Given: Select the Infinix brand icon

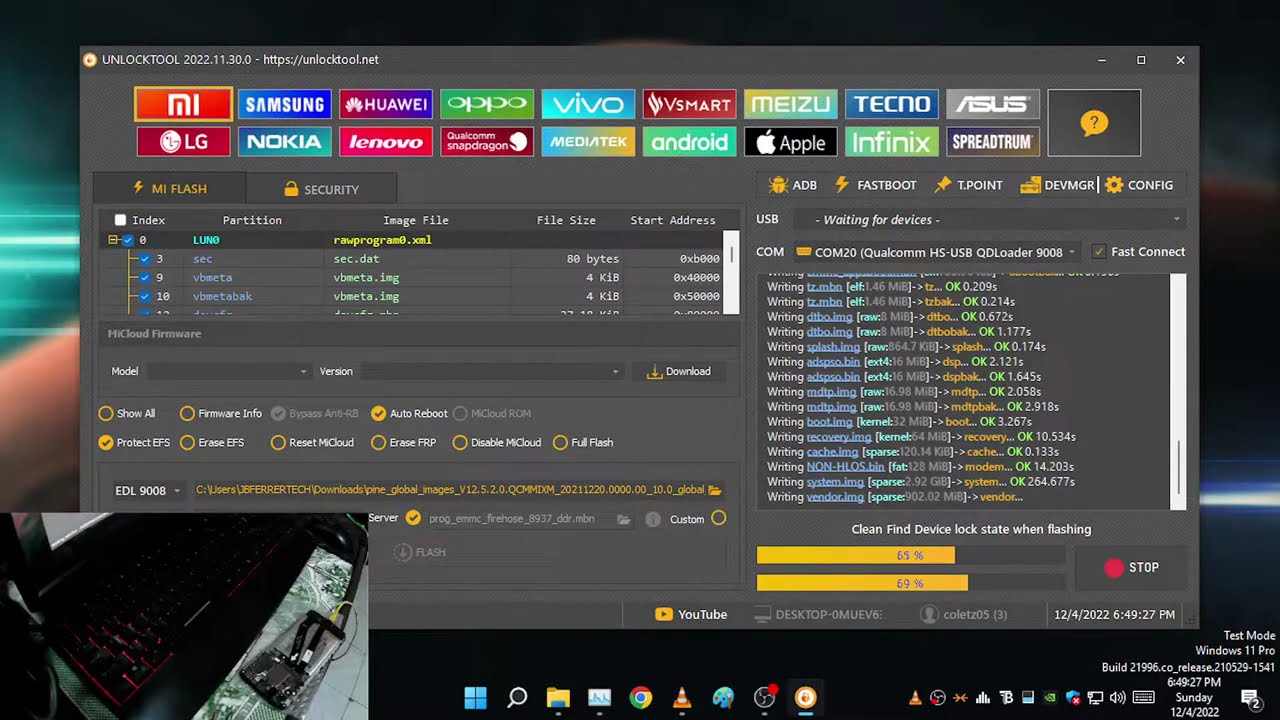Looking at the screenshot, I should pos(892,142).
